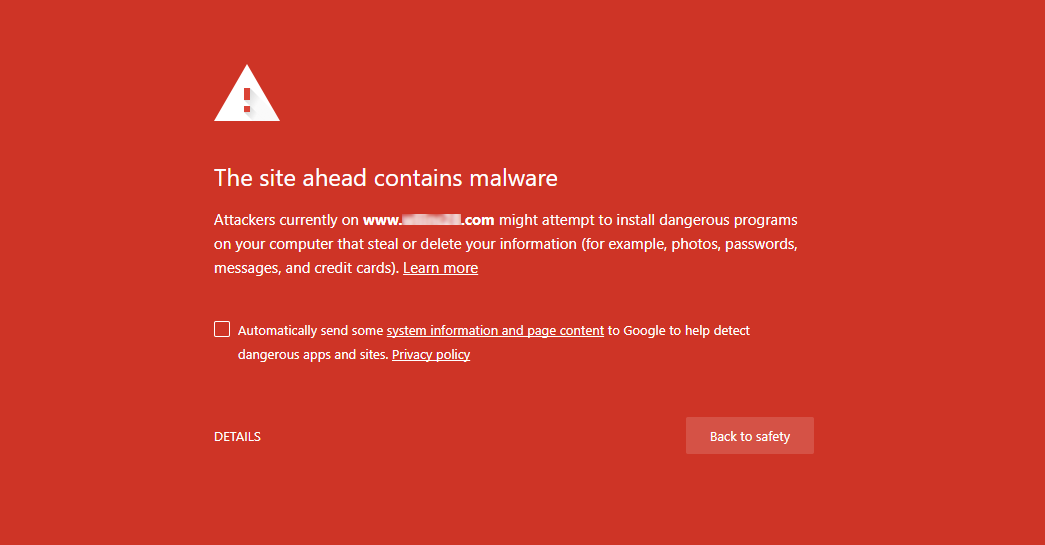Click "photos, passwords" in warning paragraph
This screenshot has height=545, width=1045.
tap(733, 244)
